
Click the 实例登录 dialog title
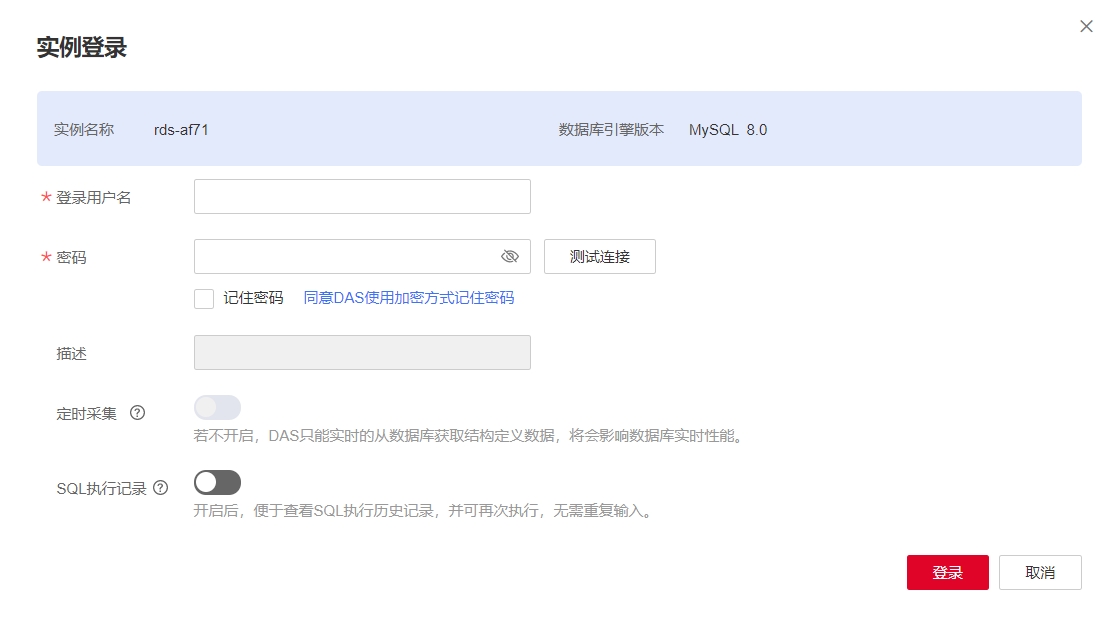82,47
